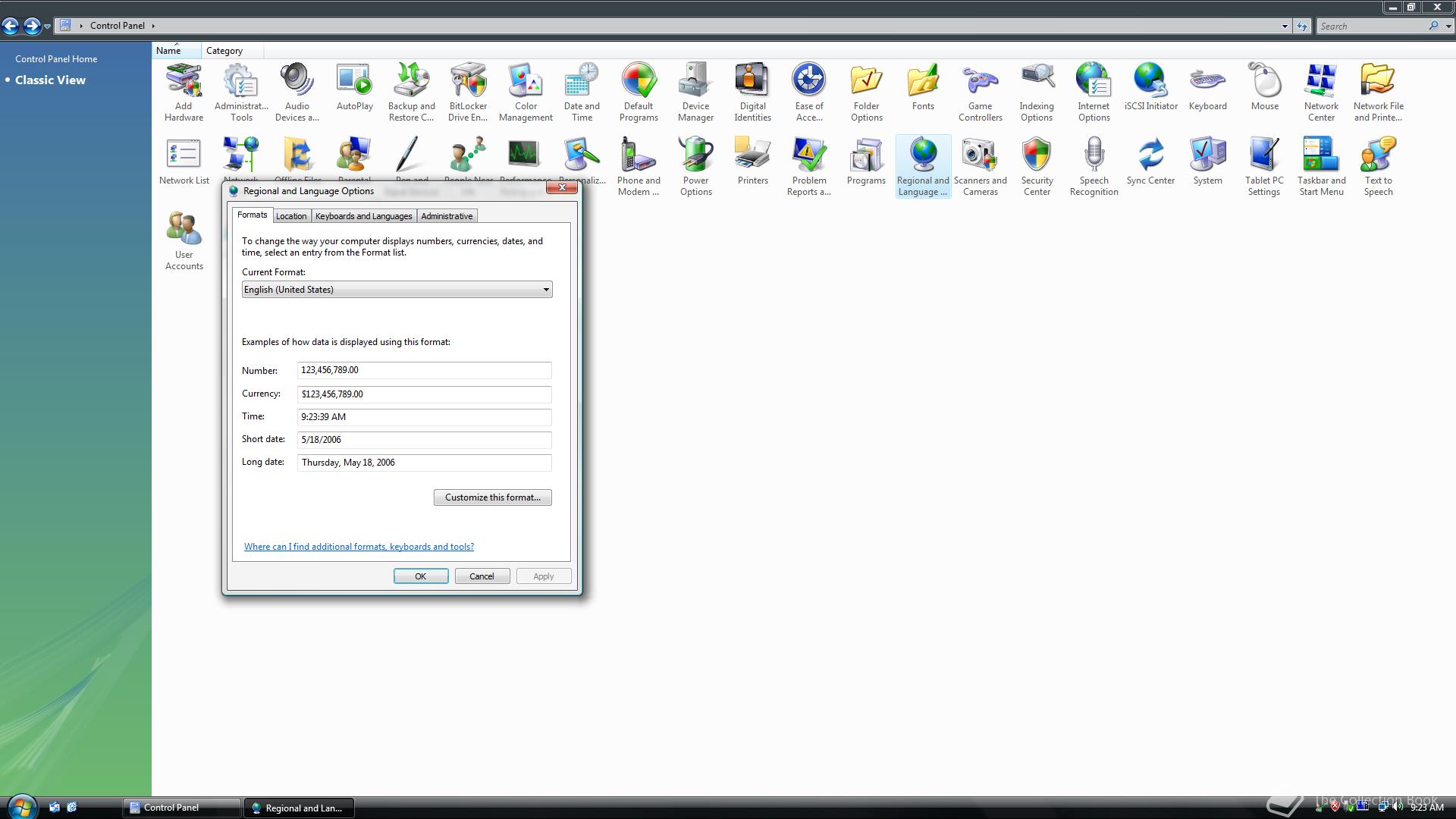The height and width of the screenshot is (819, 1456).
Task: Open BitLocker Drive Encryption icon
Action: [468, 92]
